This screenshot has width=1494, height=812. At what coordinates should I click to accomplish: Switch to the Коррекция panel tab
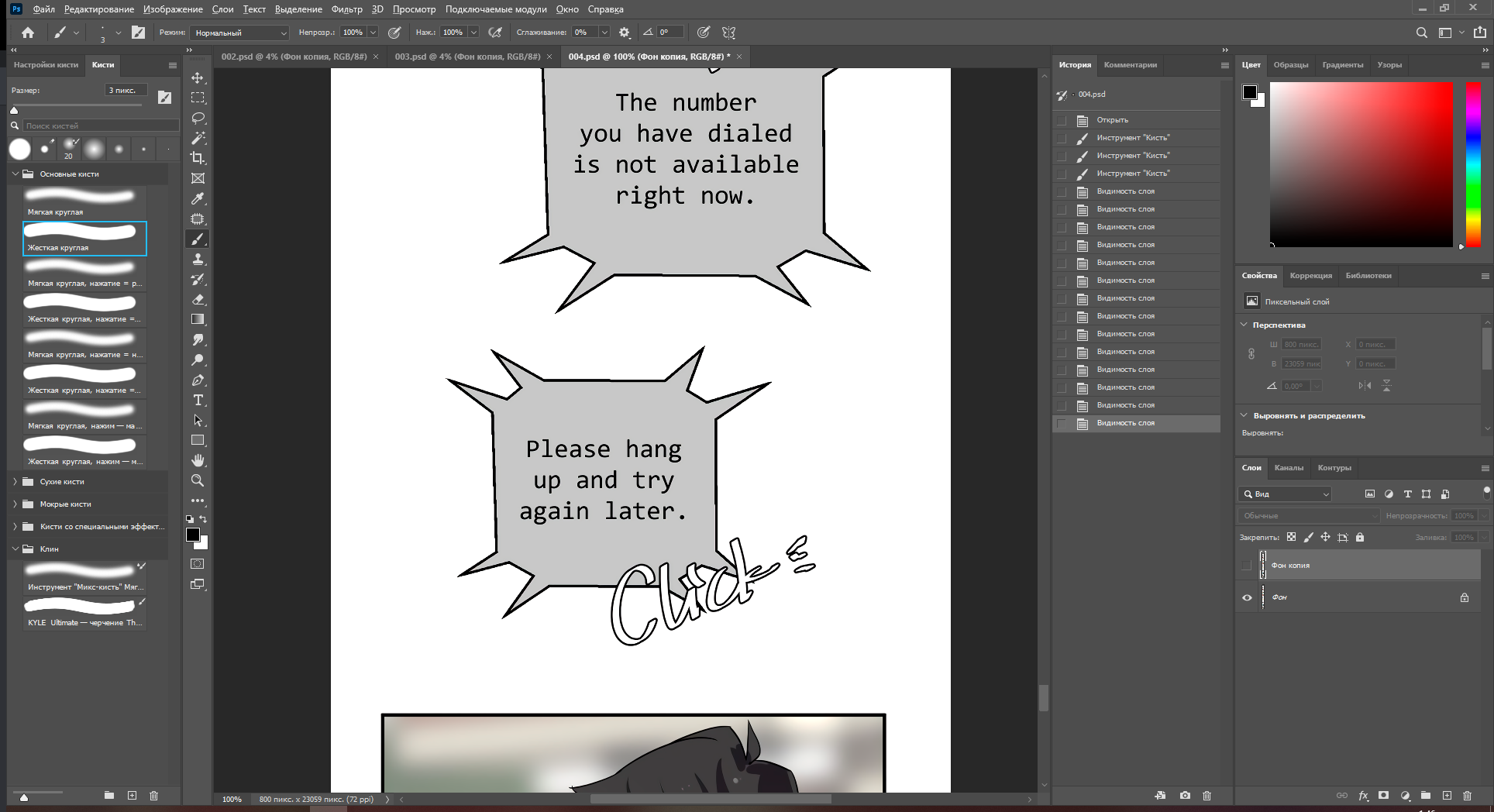tap(1310, 276)
